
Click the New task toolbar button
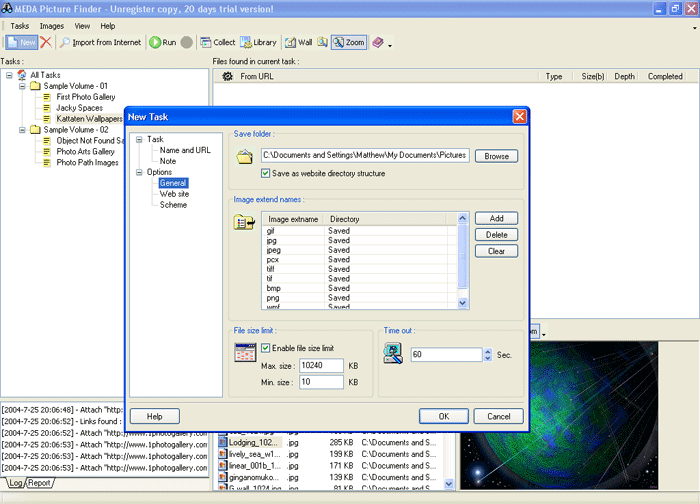pos(22,42)
